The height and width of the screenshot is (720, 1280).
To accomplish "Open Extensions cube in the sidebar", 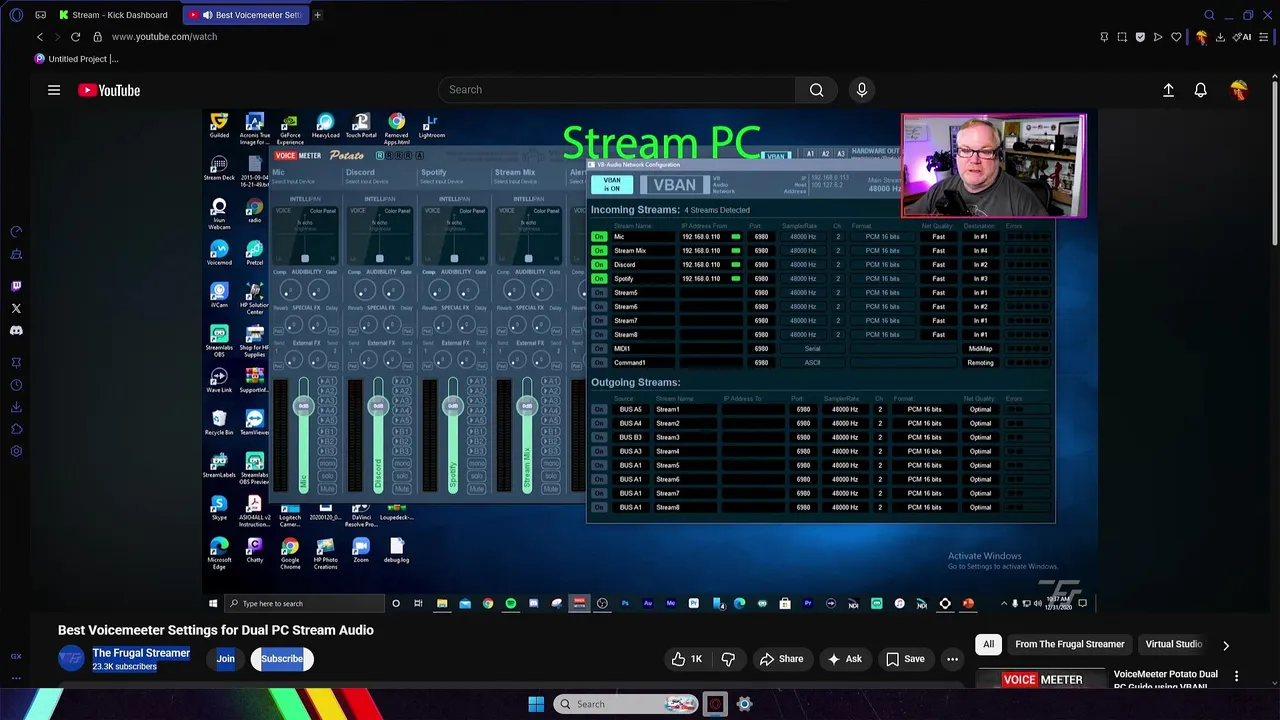I will click(16, 429).
